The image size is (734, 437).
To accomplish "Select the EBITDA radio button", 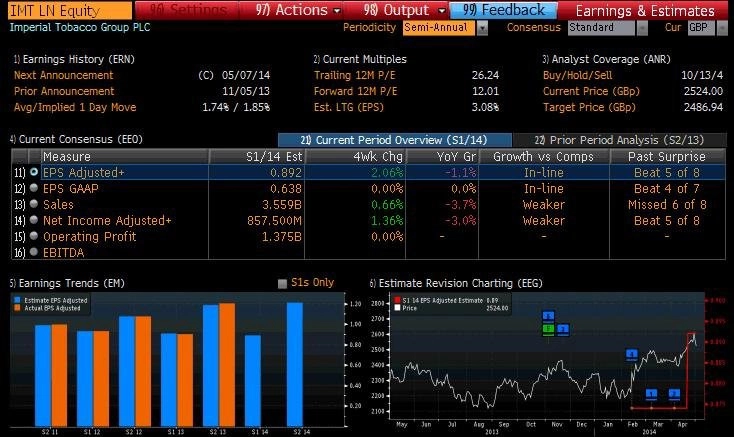I will click(x=34, y=252).
